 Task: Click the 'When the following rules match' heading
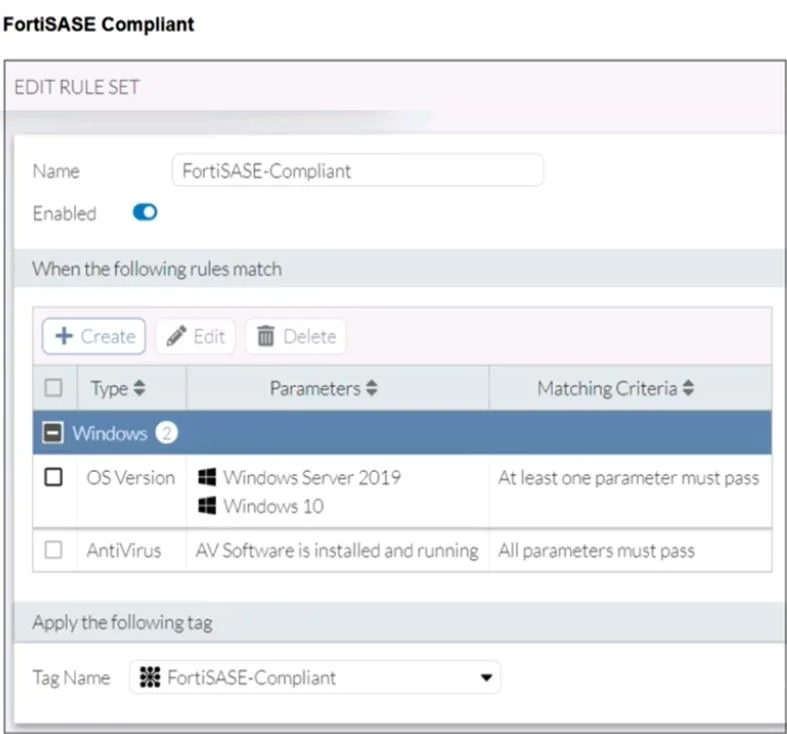pyautogui.click(x=157, y=269)
